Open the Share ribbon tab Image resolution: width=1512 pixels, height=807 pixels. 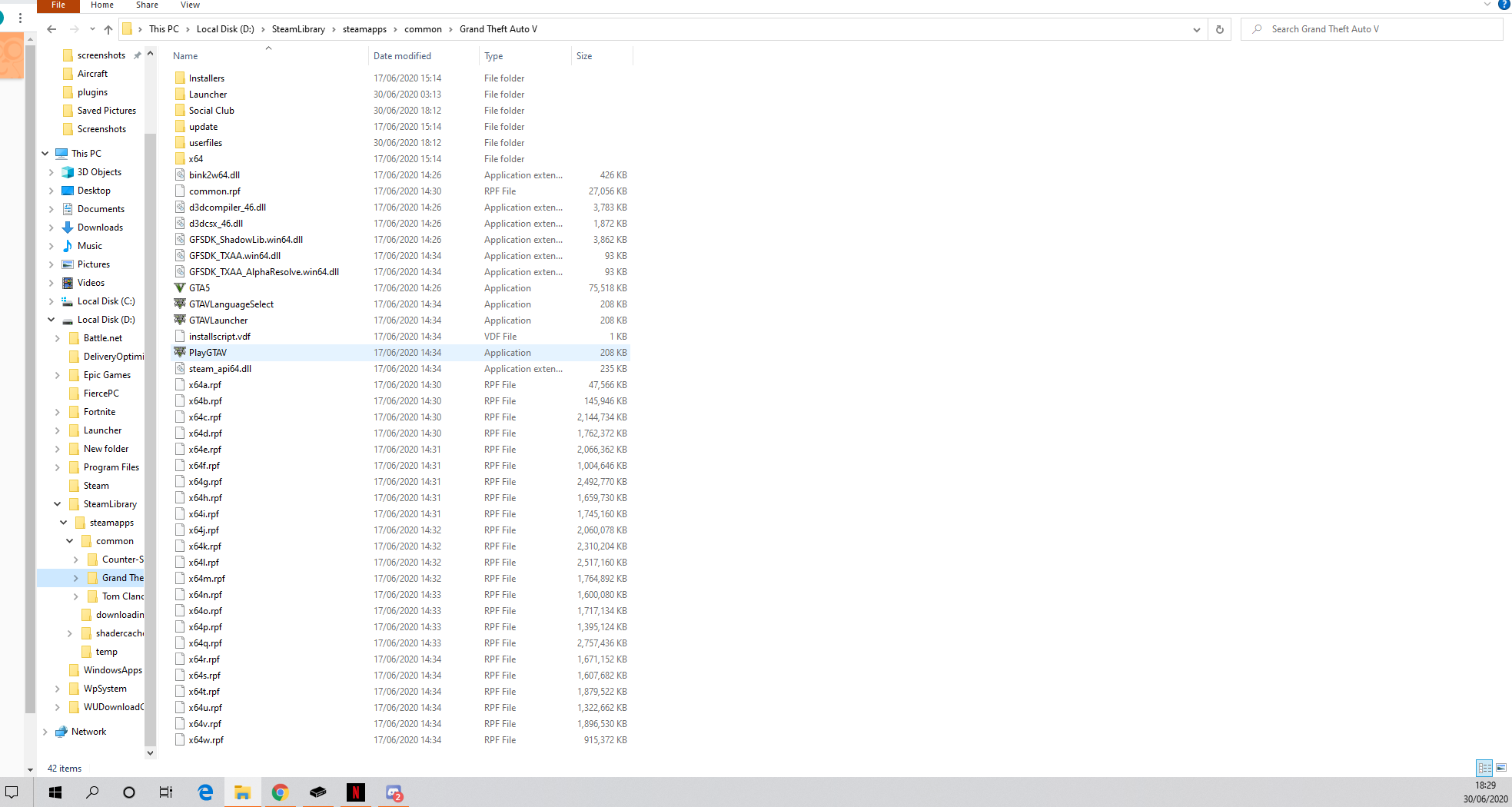coord(147,5)
